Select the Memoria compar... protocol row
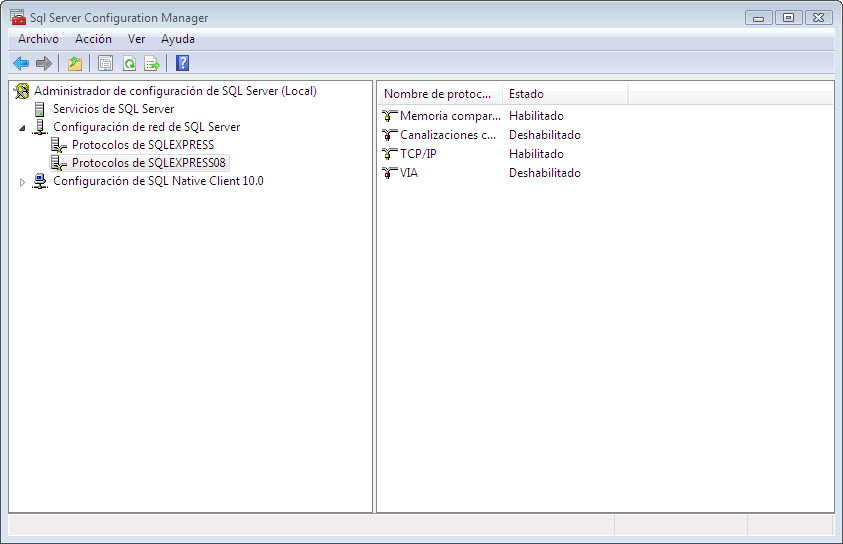 coord(450,116)
